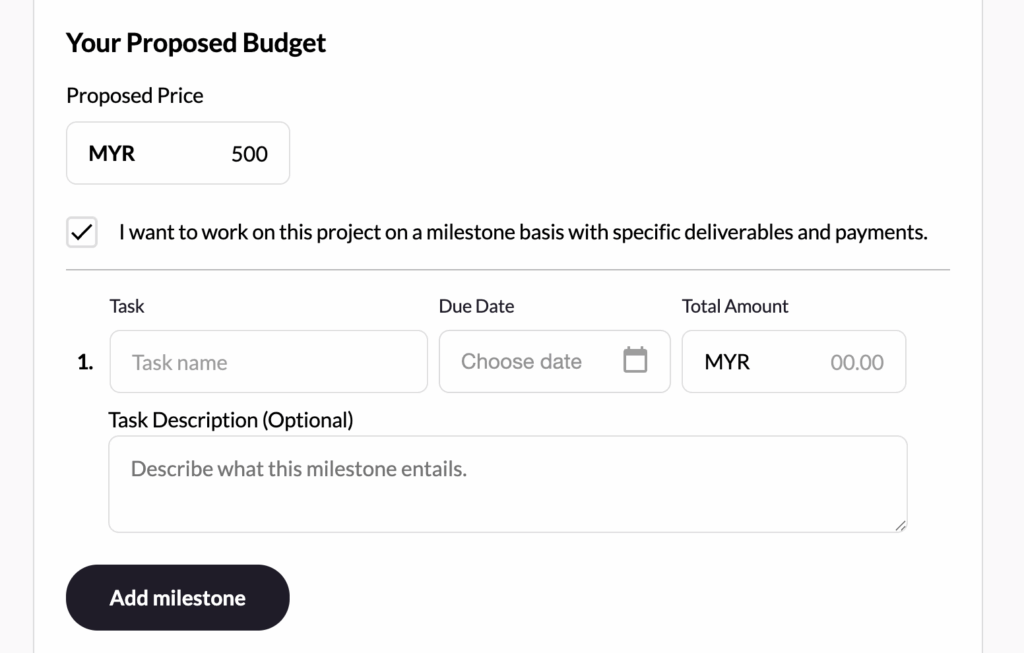The image size is (1024, 653).
Task: Click the Task Description (Optional) label
Action: click(231, 420)
